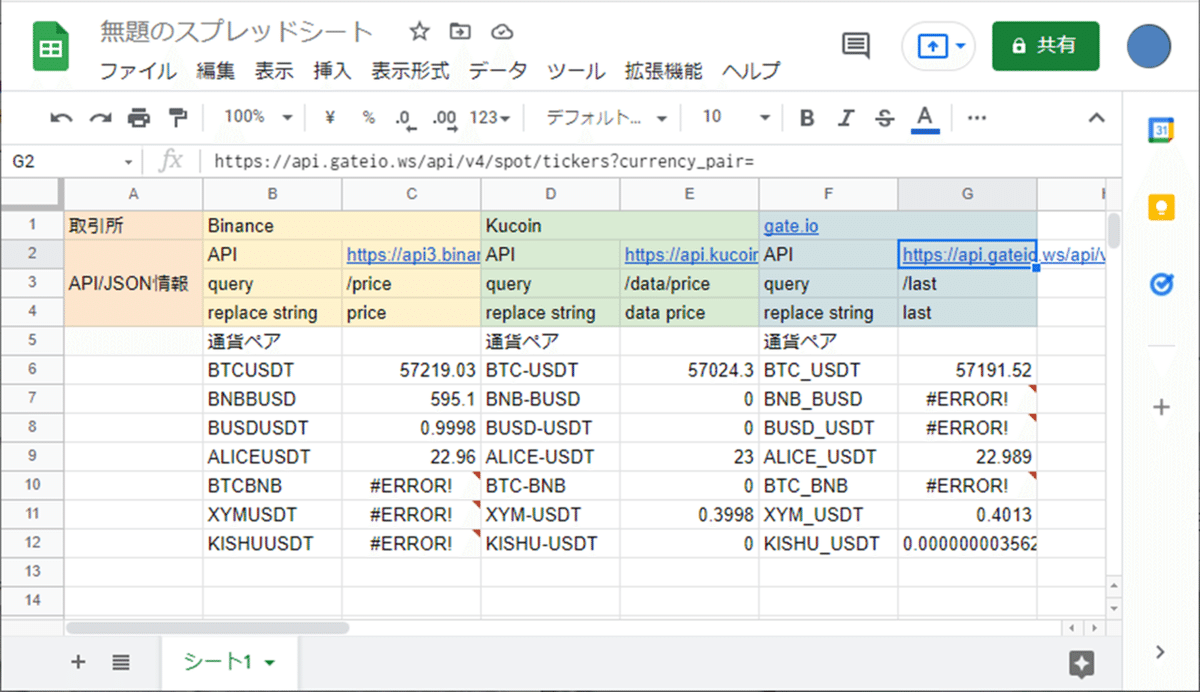Toggle italic formatting
The height and width of the screenshot is (692, 1200).
(x=846, y=118)
